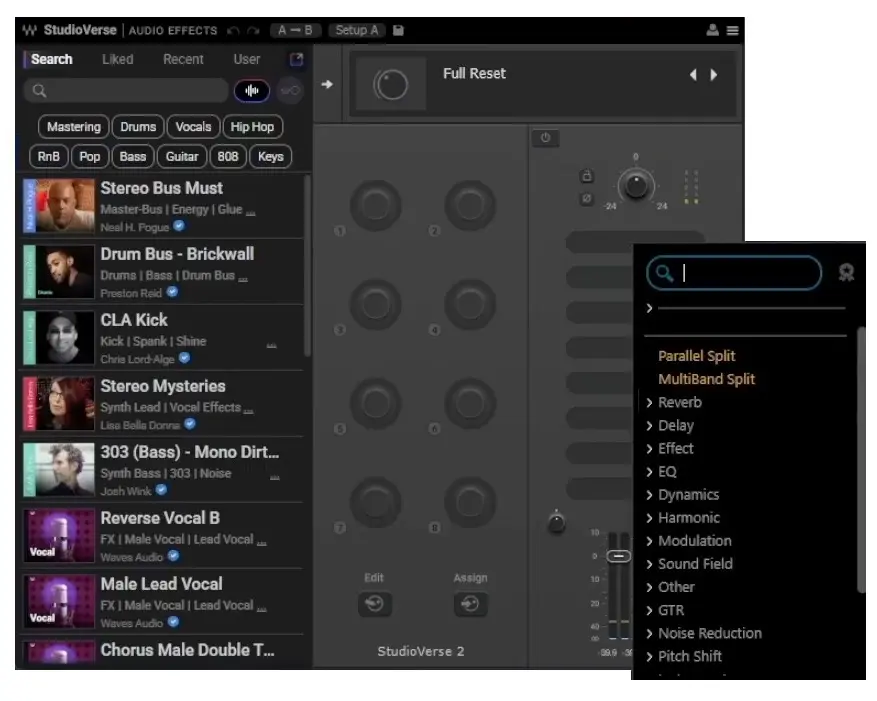Filter by the Guitar tag
The image size is (877, 701).
pyautogui.click(x=182, y=157)
